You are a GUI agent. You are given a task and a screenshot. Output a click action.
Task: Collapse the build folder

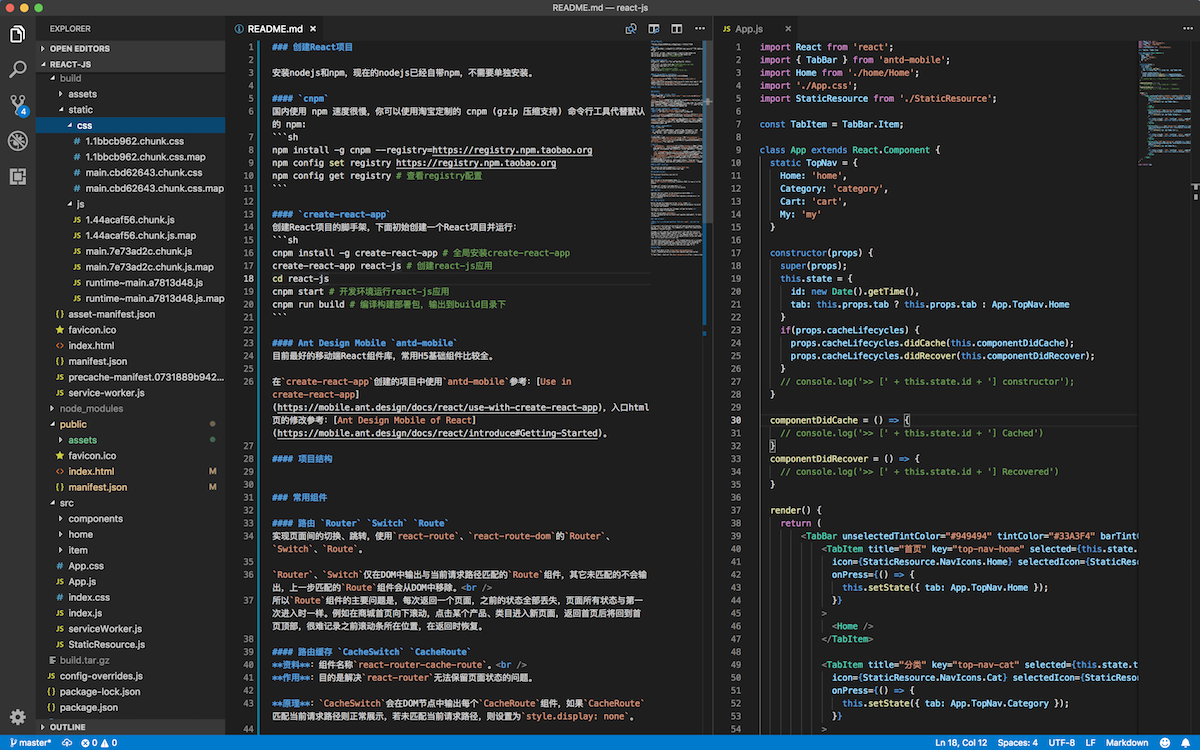pos(130,78)
